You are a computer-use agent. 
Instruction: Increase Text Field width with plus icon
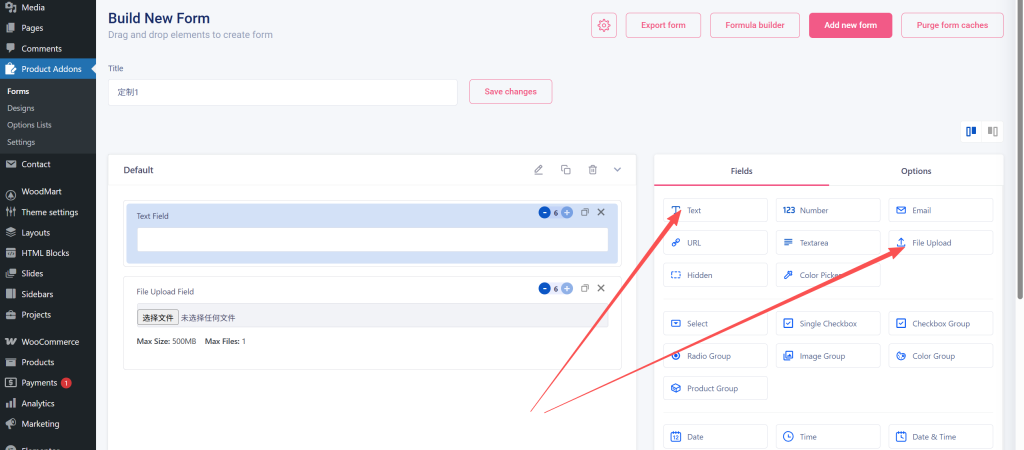click(x=567, y=212)
